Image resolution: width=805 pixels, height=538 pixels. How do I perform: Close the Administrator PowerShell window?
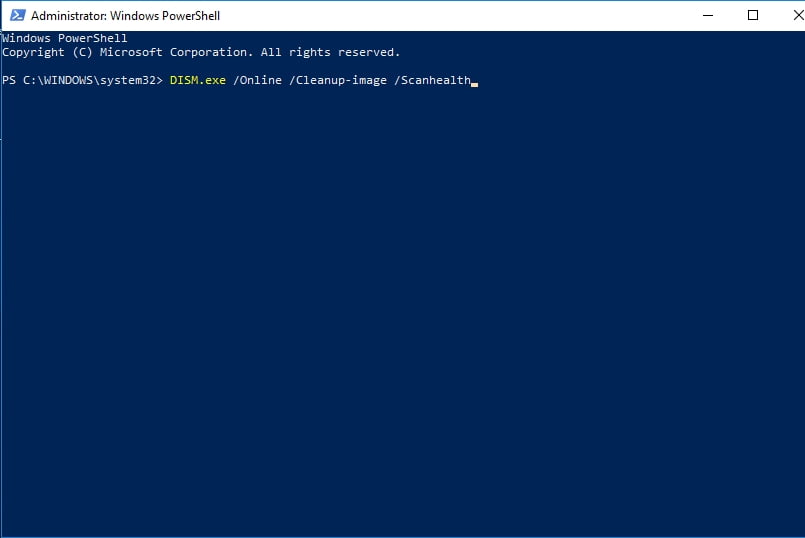tap(797, 15)
